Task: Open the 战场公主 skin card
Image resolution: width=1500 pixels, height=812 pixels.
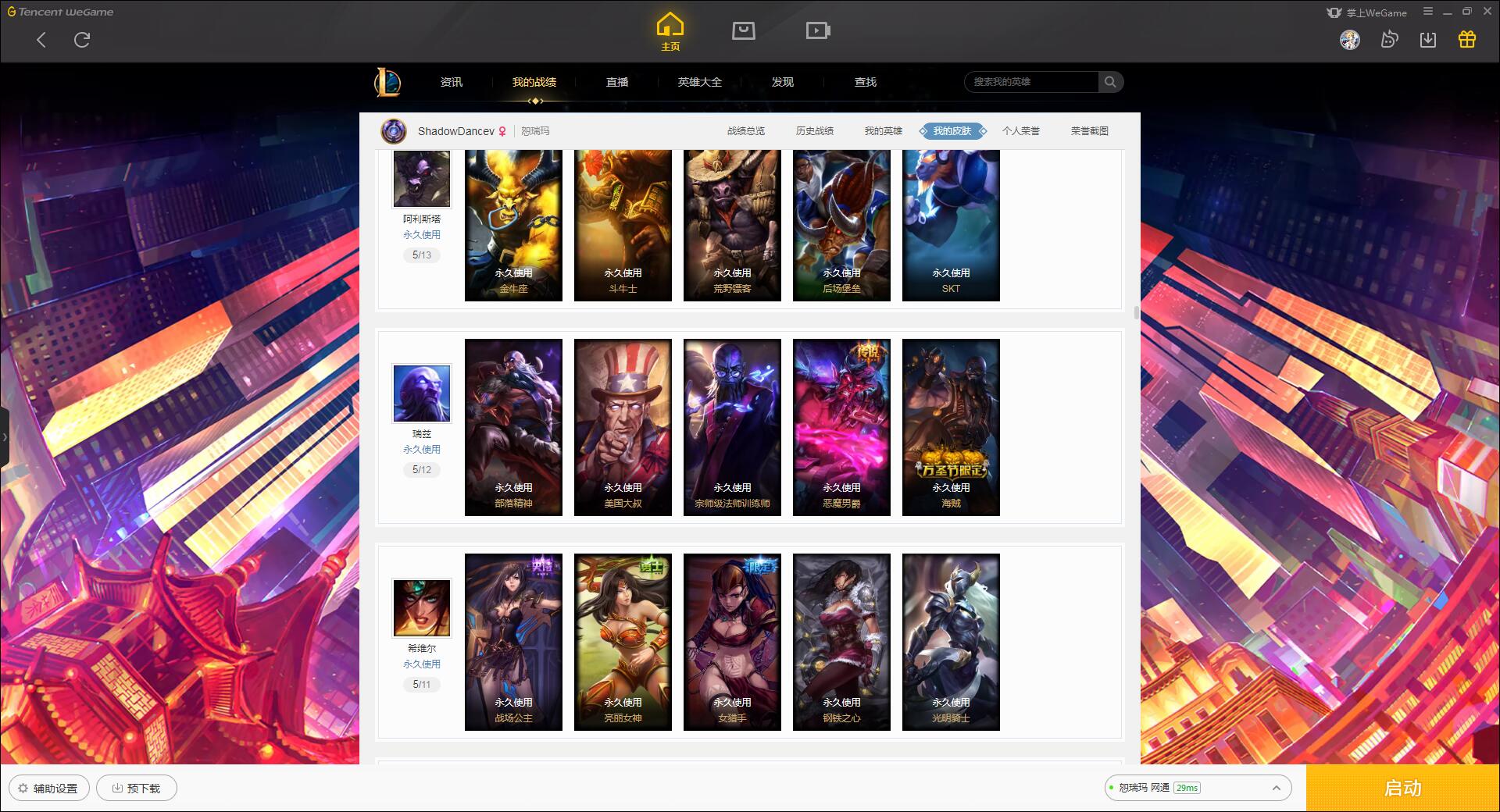Action: [513, 642]
